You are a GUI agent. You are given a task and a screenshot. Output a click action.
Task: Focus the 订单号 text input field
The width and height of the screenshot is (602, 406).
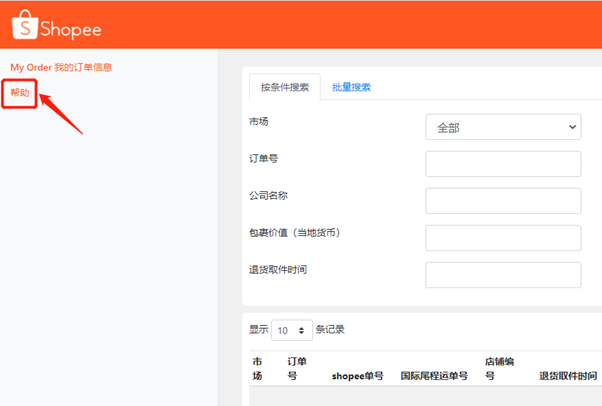[x=503, y=164]
